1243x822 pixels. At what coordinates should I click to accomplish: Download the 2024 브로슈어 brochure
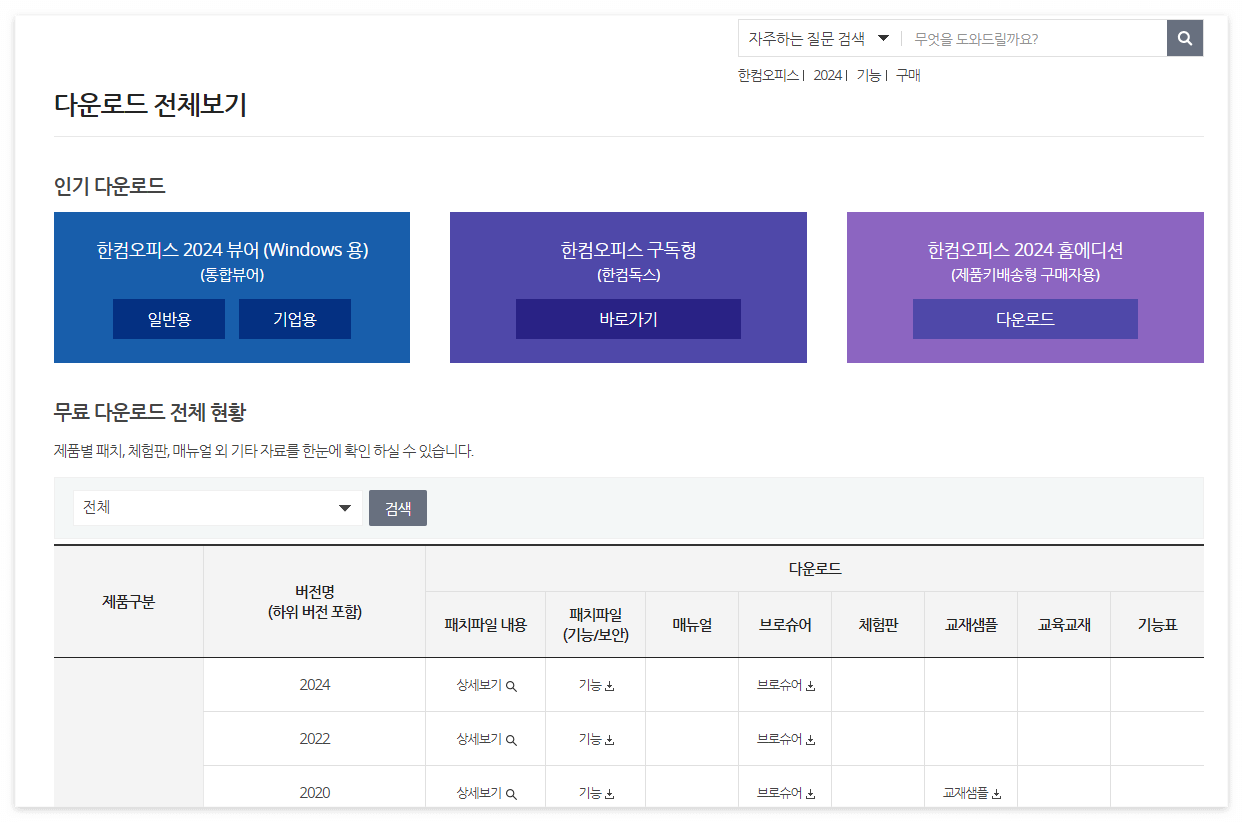[x=785, y=685]
